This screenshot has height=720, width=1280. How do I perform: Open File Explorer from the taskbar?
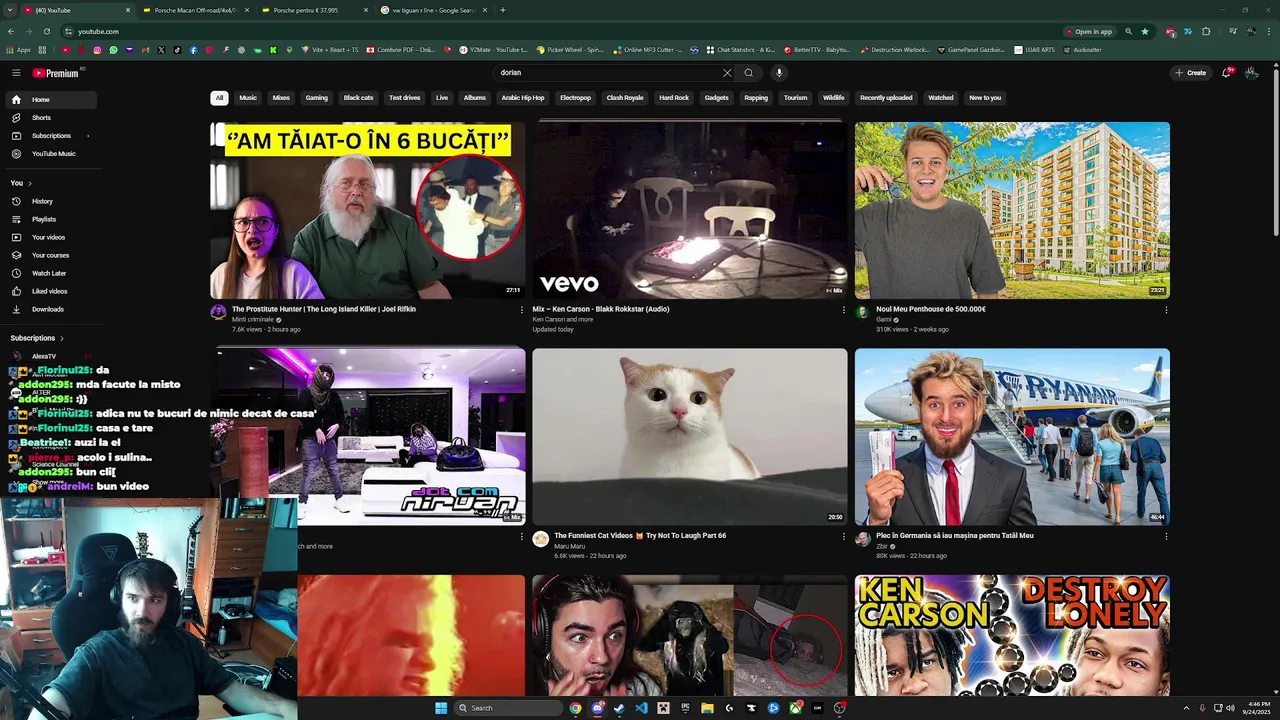point(707,708)
